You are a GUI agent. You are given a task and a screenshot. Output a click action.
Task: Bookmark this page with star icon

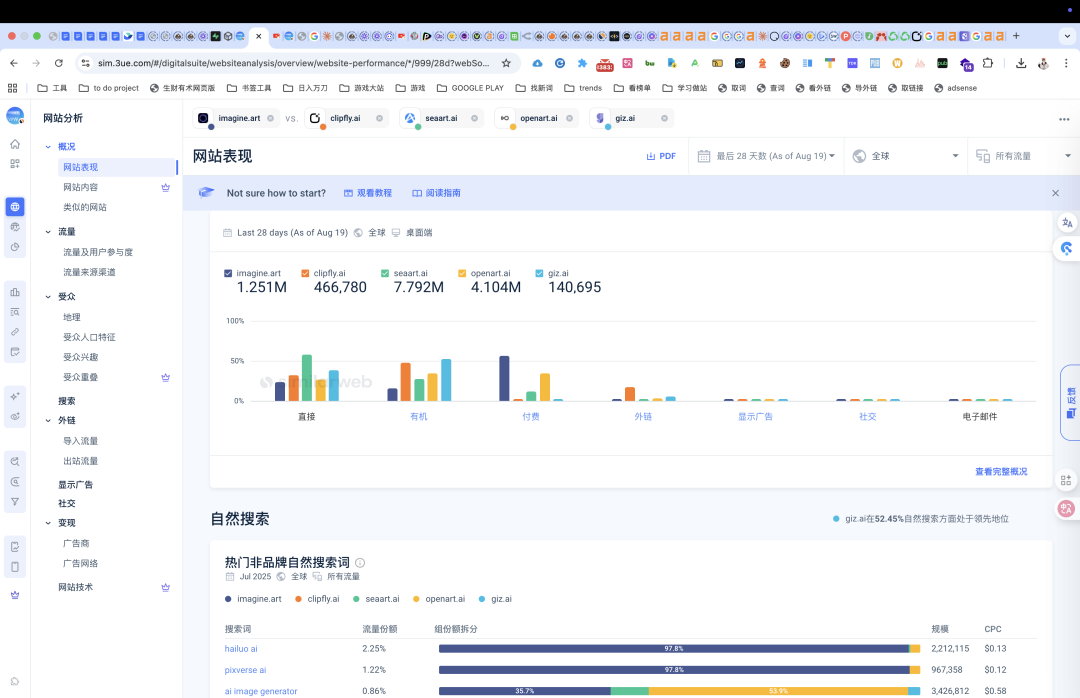(x=506, y=63)
